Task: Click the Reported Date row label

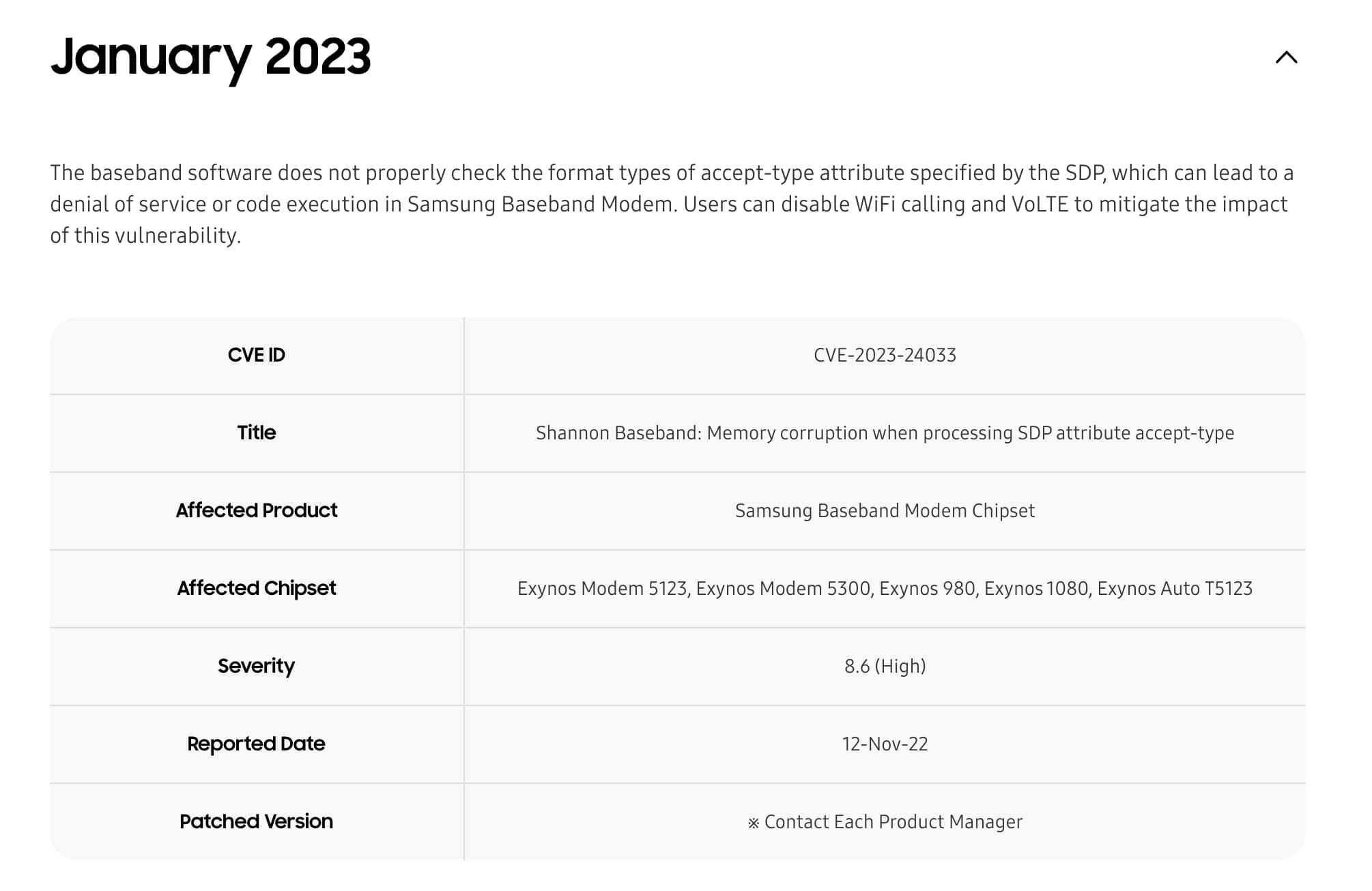Action: coord(255,744)
